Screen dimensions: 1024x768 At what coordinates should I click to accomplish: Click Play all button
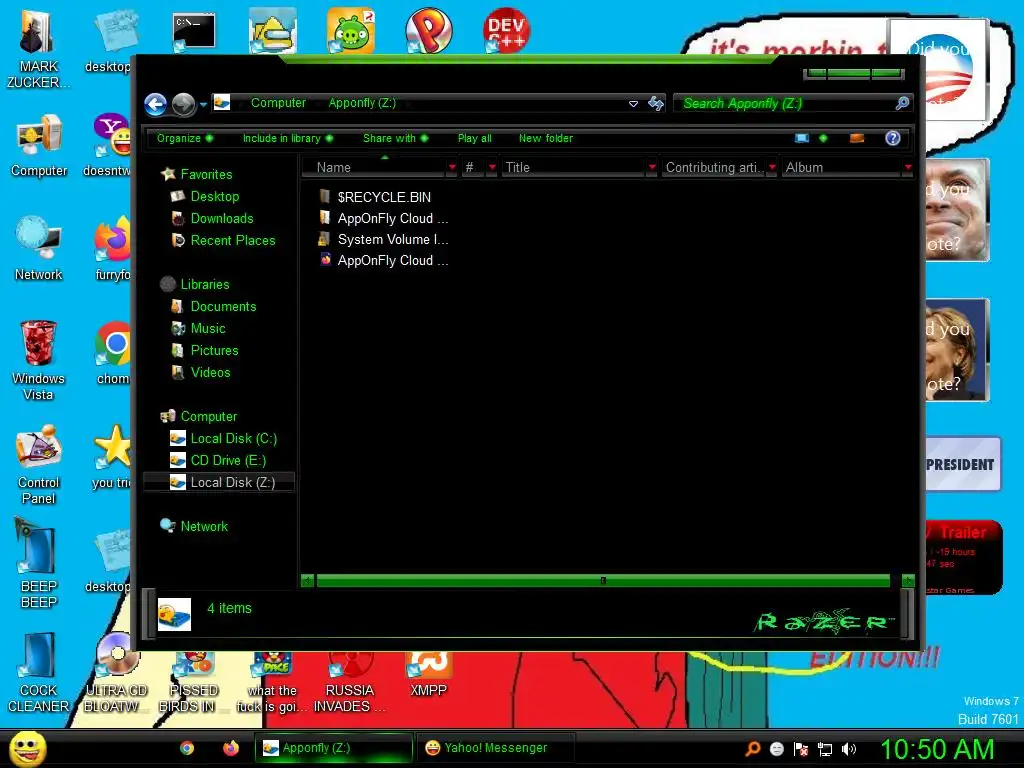(475, 138)
